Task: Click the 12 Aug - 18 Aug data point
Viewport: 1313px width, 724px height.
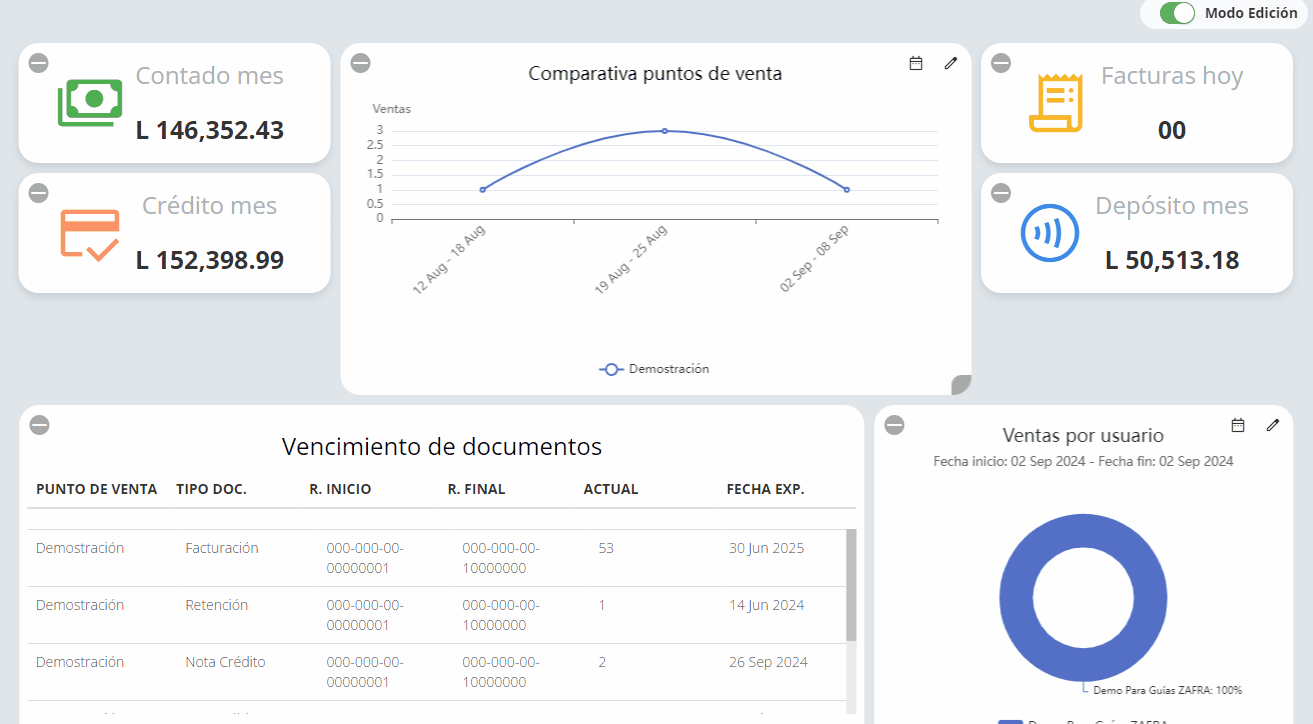Action: pyautogui.click(x=483, y=190)
